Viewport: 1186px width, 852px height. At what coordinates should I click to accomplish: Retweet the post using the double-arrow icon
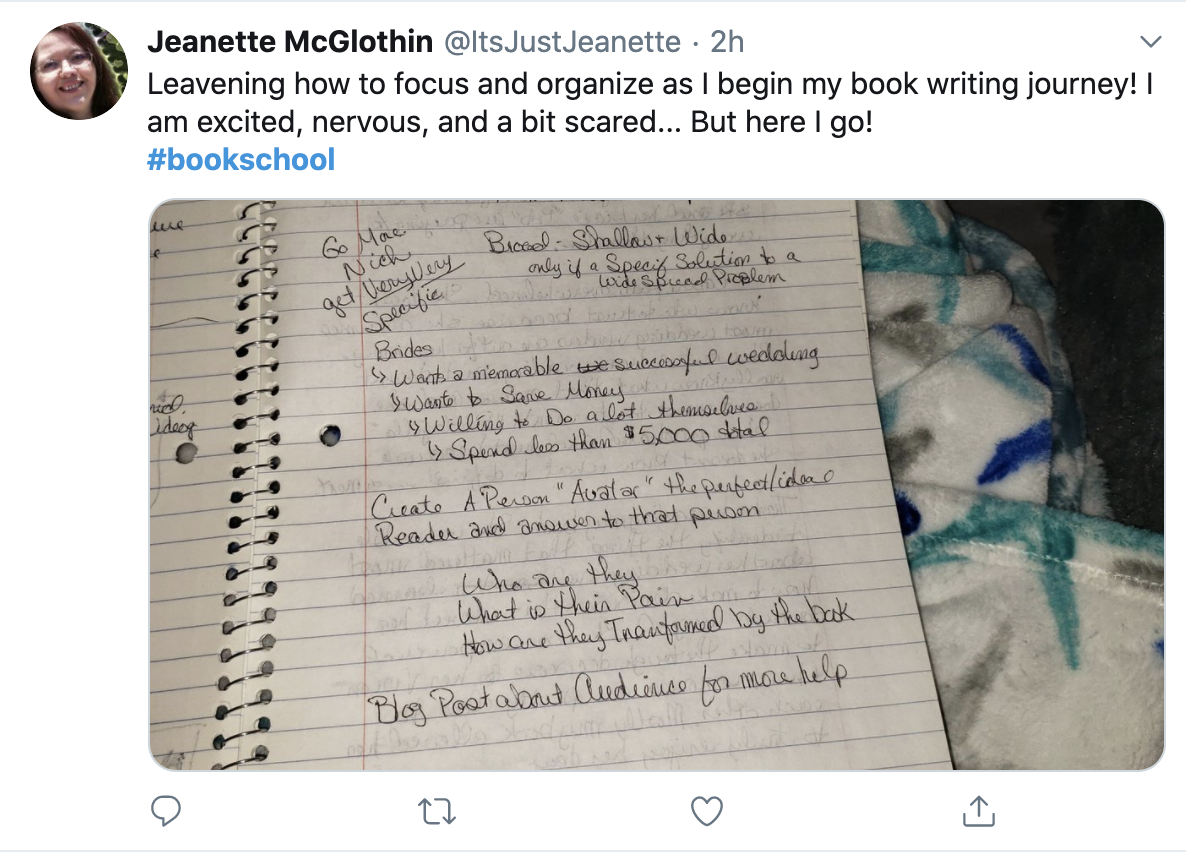(x=436, y=812)
